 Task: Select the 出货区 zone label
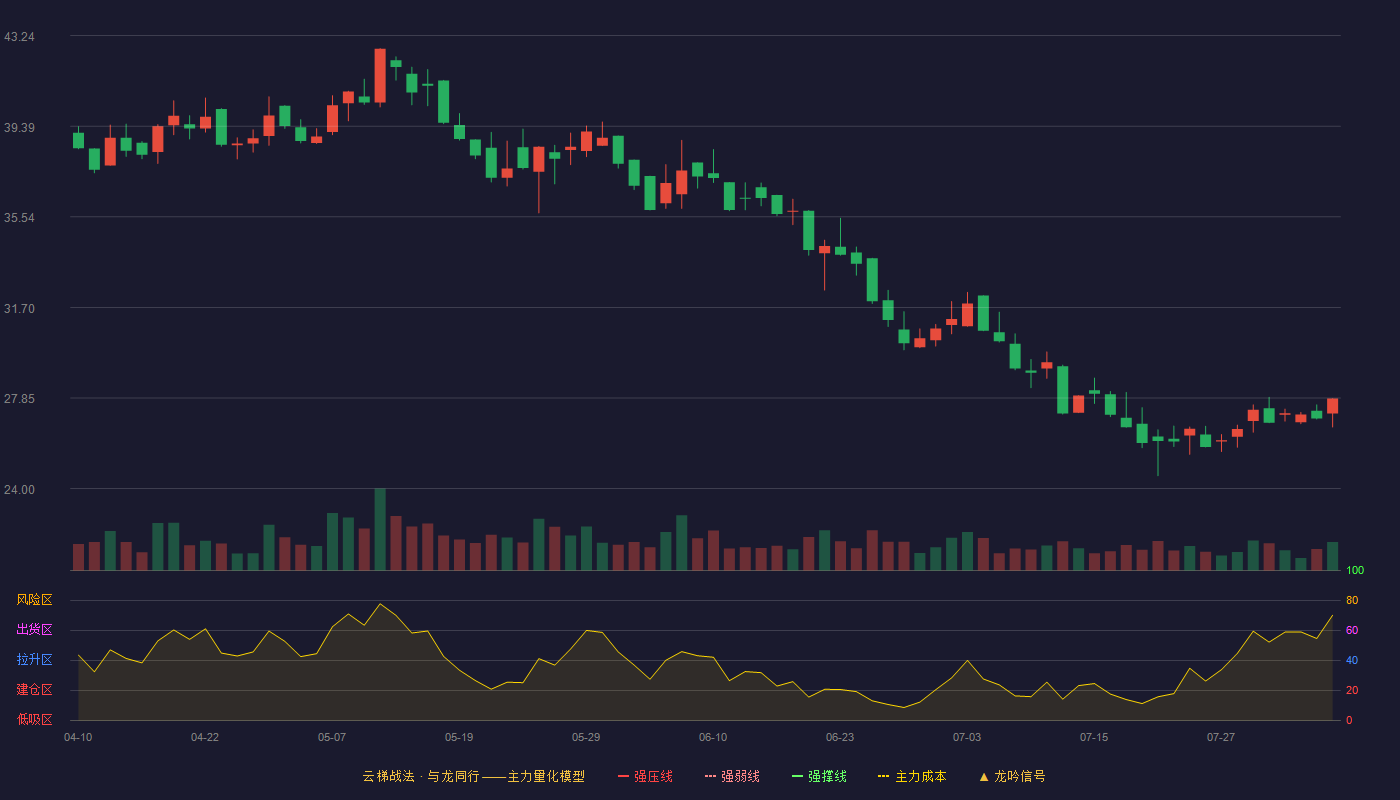34,630
